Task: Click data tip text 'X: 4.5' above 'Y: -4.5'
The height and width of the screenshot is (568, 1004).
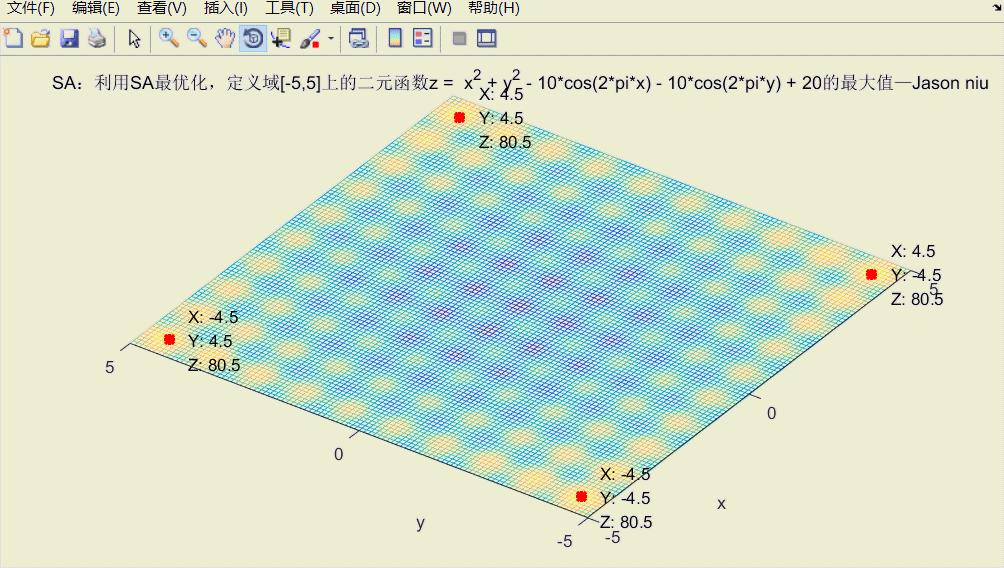Action: tap(913, 251)
